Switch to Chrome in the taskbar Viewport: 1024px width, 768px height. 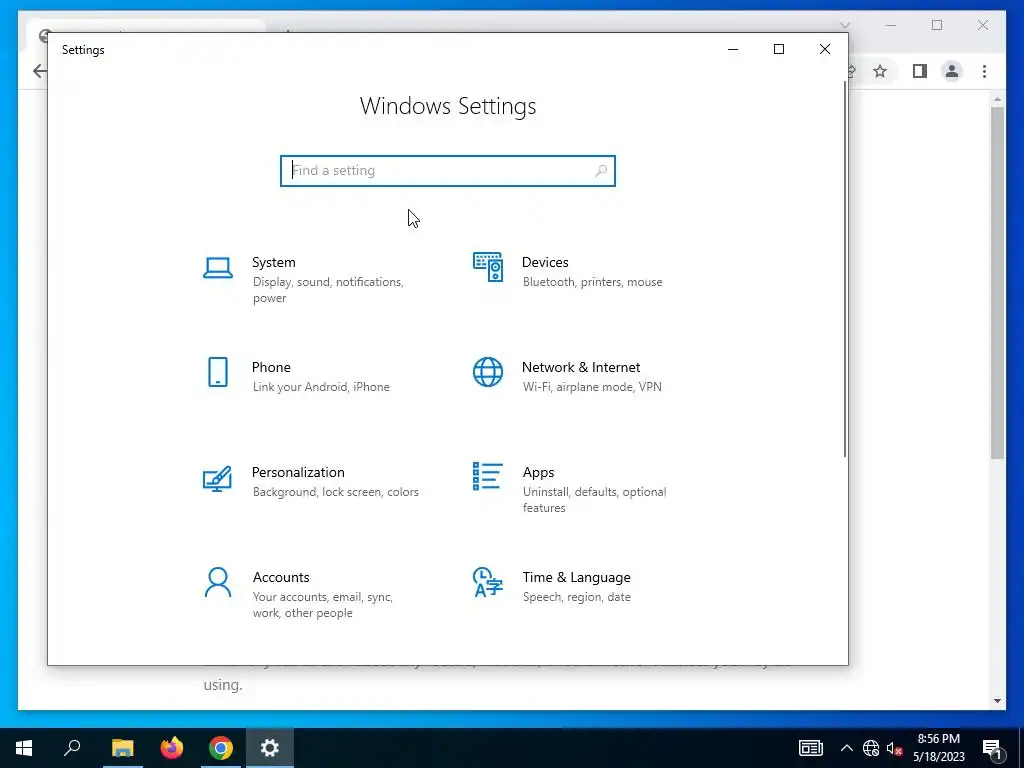(x=221, y=748)
